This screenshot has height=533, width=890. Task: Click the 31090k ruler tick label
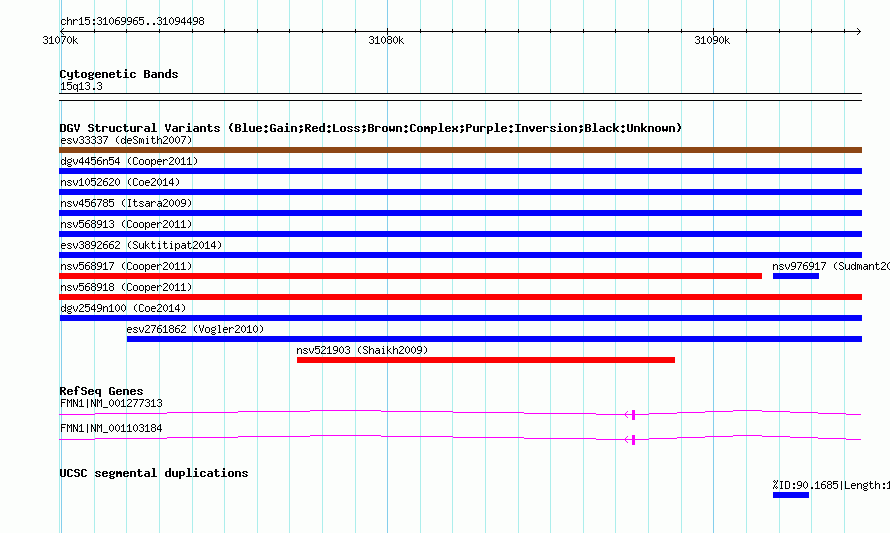[x=712, y=41]
